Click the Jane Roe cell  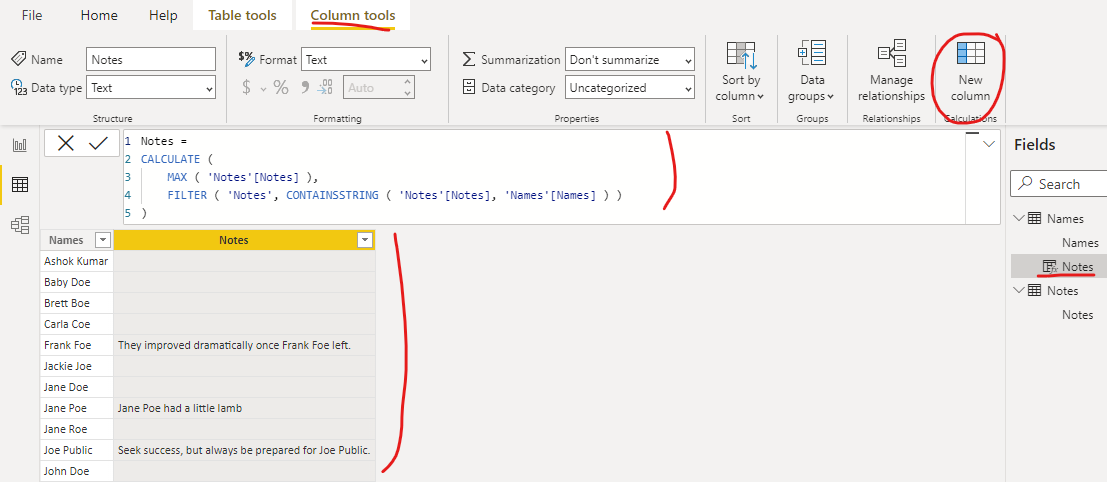pyautogui.click(x=76, y=429)
